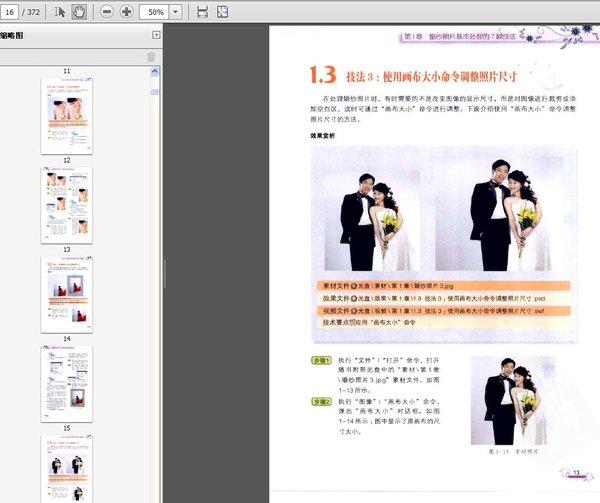Click the 50% zoom level field
The width and height of the screenshot is (600, 503).
(x=155, y=12)
